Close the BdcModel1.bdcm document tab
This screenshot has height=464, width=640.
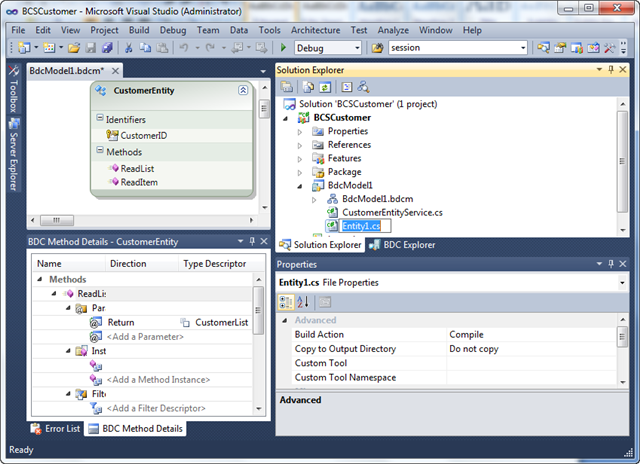pos(116,71)
